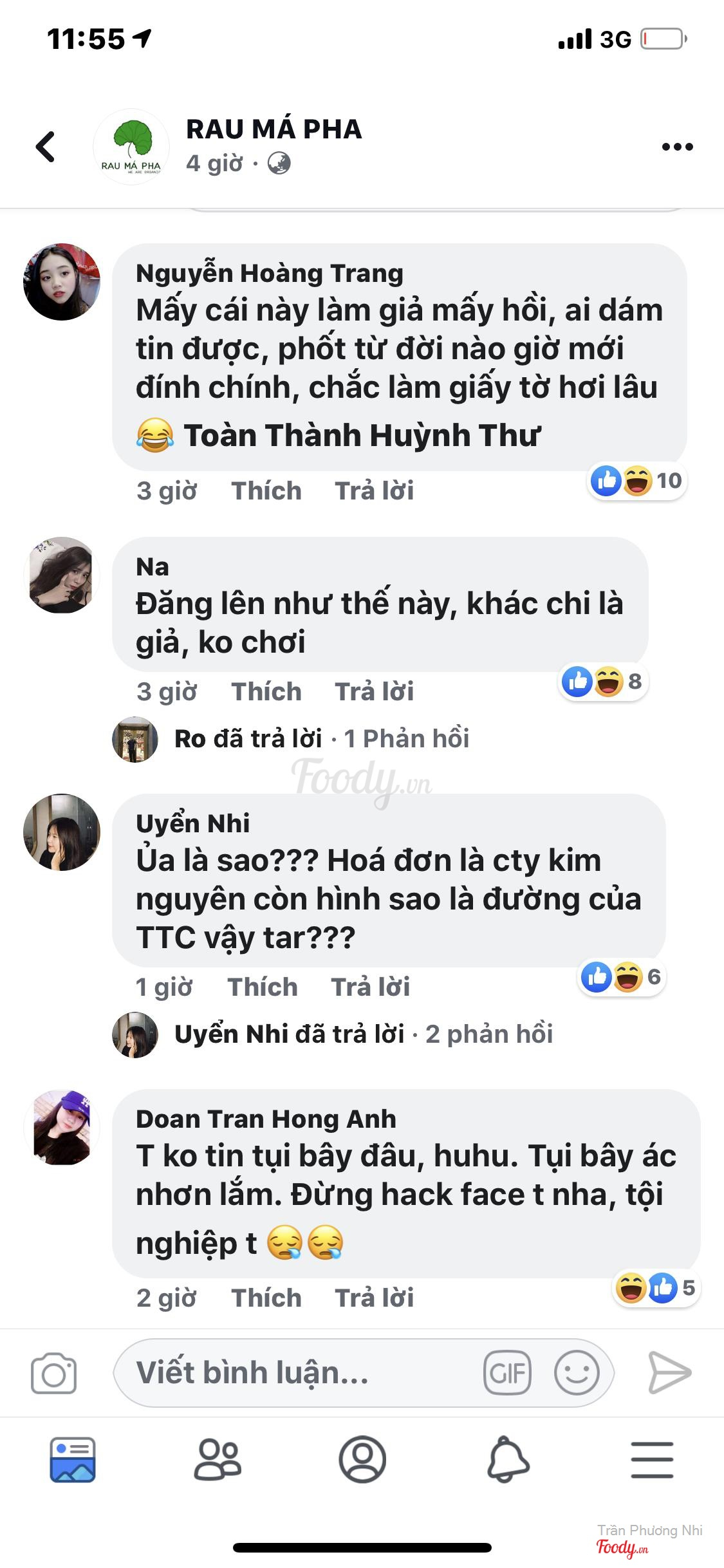Tap the back arrow icon
This screenshot has height=1568, width=724.
pyautogui.click(x=46, y=147)
